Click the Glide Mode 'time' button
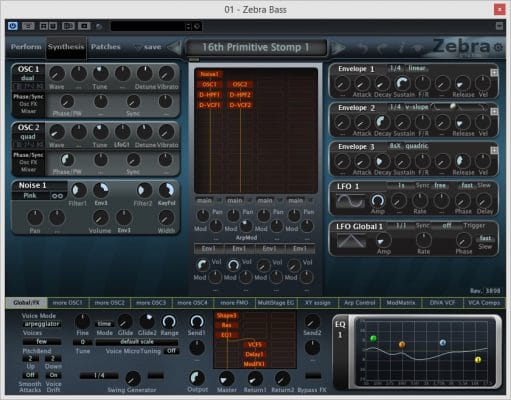Screen dimensions: 511x400 (x=104, y=324)
